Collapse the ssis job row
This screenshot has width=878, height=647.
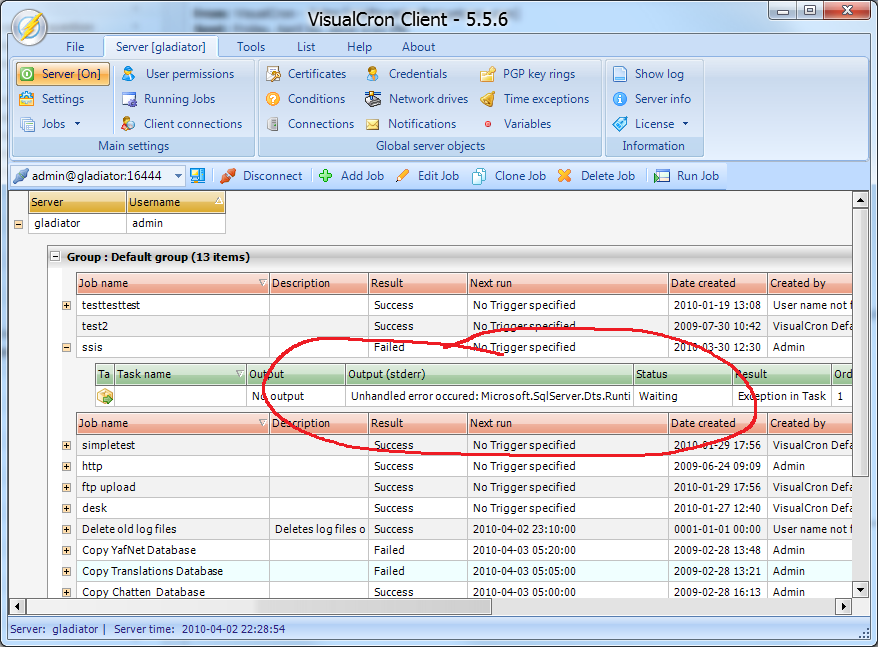click(x=67, y=348)
